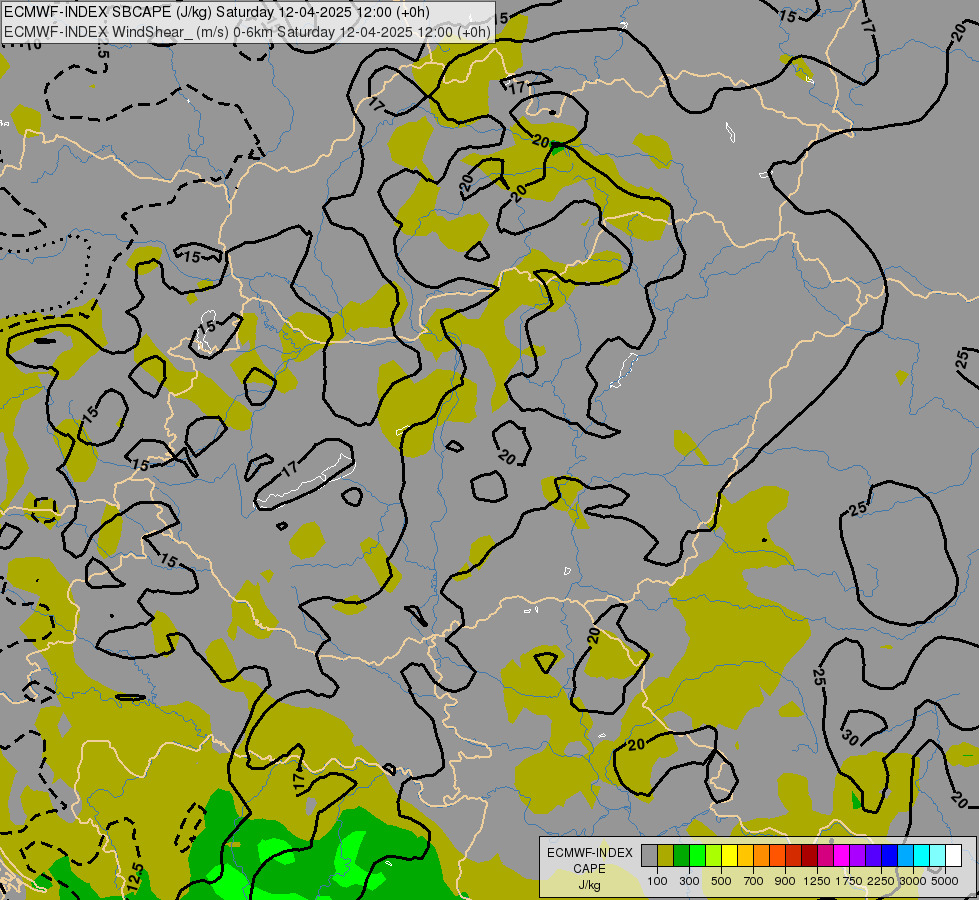Click the pure blue legend swatch
Viewport: 979px width, 900px height.
890,856
